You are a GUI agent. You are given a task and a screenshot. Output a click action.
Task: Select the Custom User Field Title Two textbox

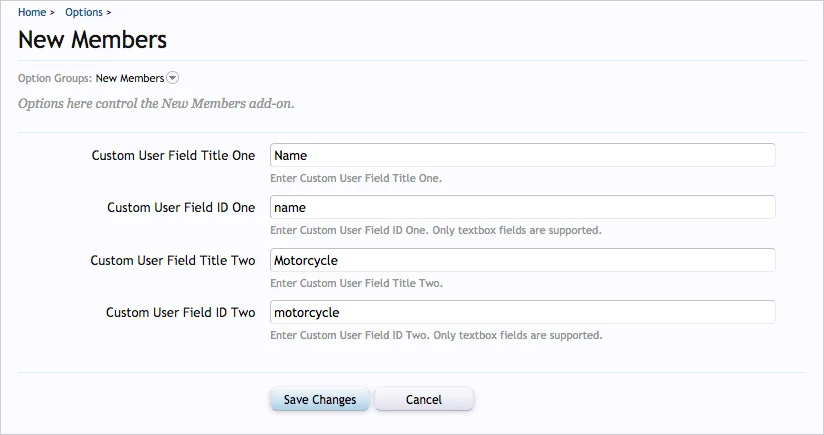click(522, 260)
